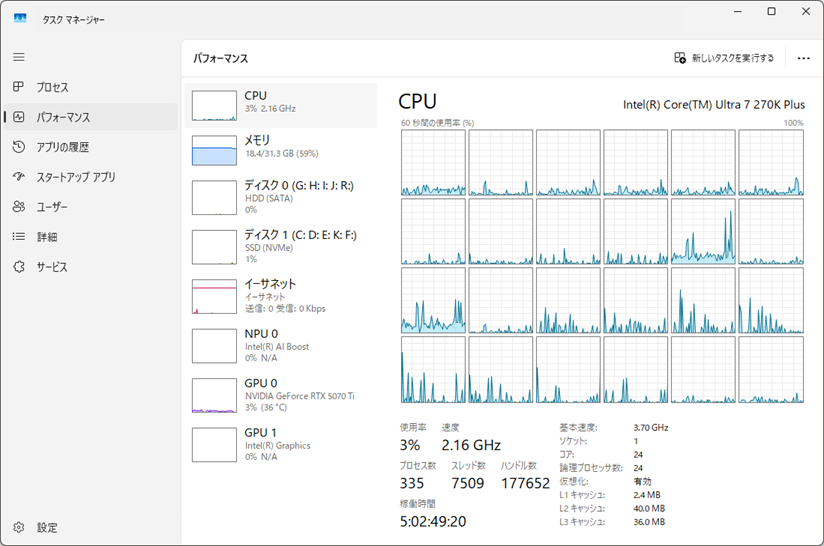Click the CPU mini graph thumbnail
This screenshot has width=824, height=546.
click(x=214, y=106)
